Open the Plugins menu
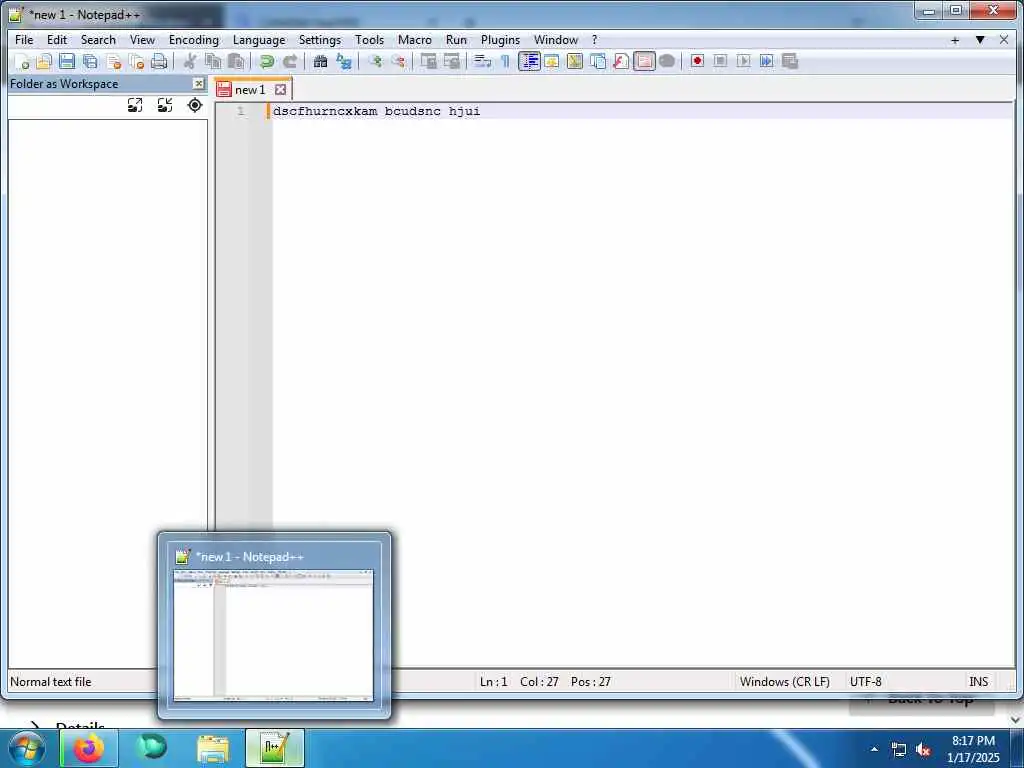 click(500, 40)
